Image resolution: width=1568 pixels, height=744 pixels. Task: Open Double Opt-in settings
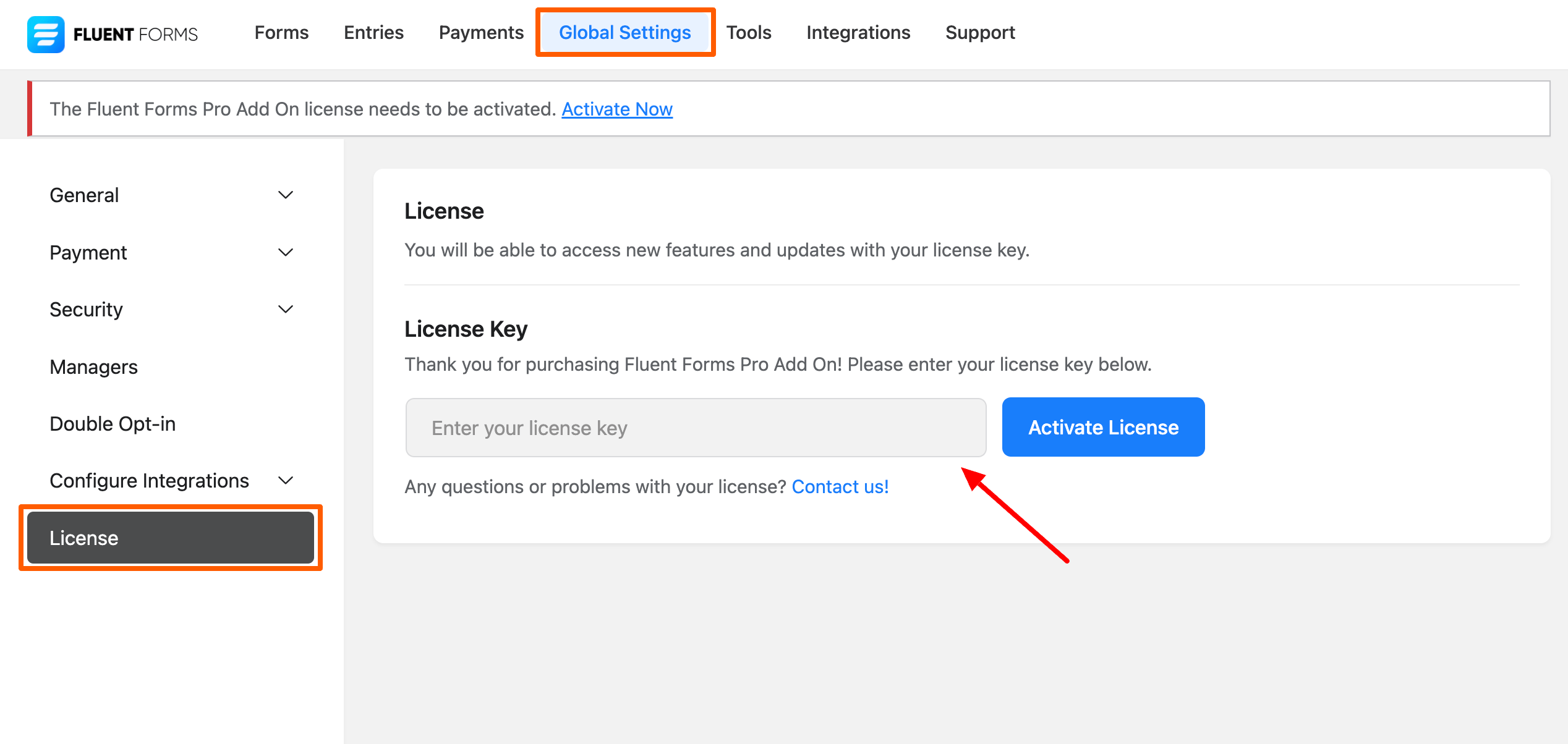113,424
